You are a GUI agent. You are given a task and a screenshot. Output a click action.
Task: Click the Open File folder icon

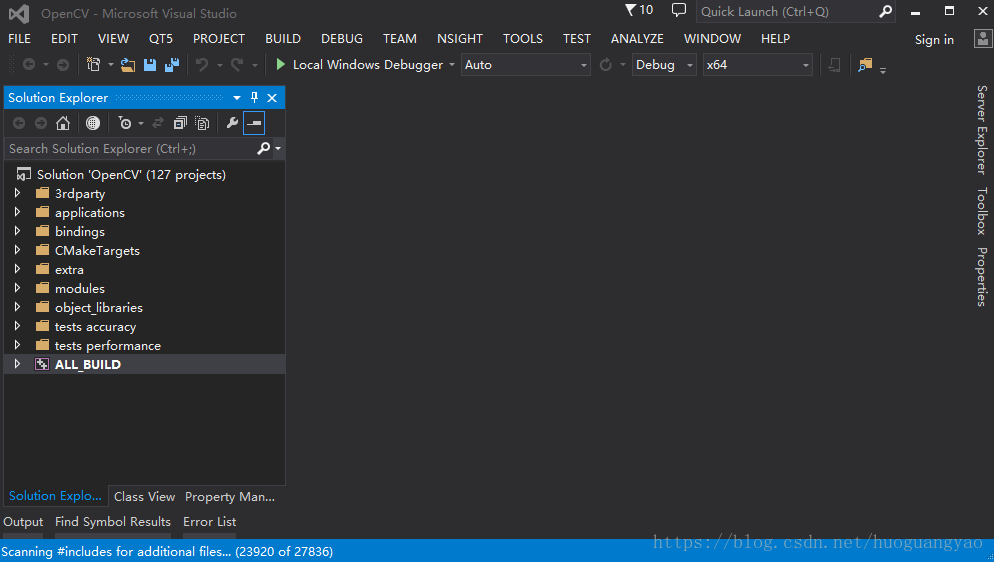pyautogui.click(x=128, y=65)
